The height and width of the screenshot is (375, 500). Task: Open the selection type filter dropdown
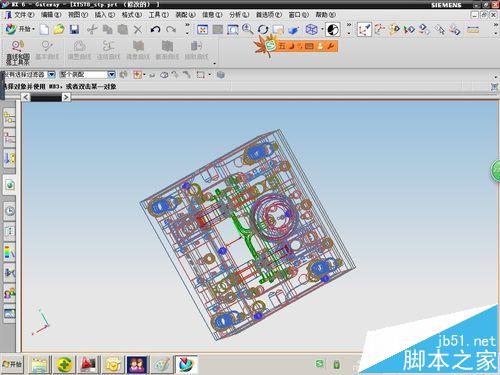click(x=52, y=74)
